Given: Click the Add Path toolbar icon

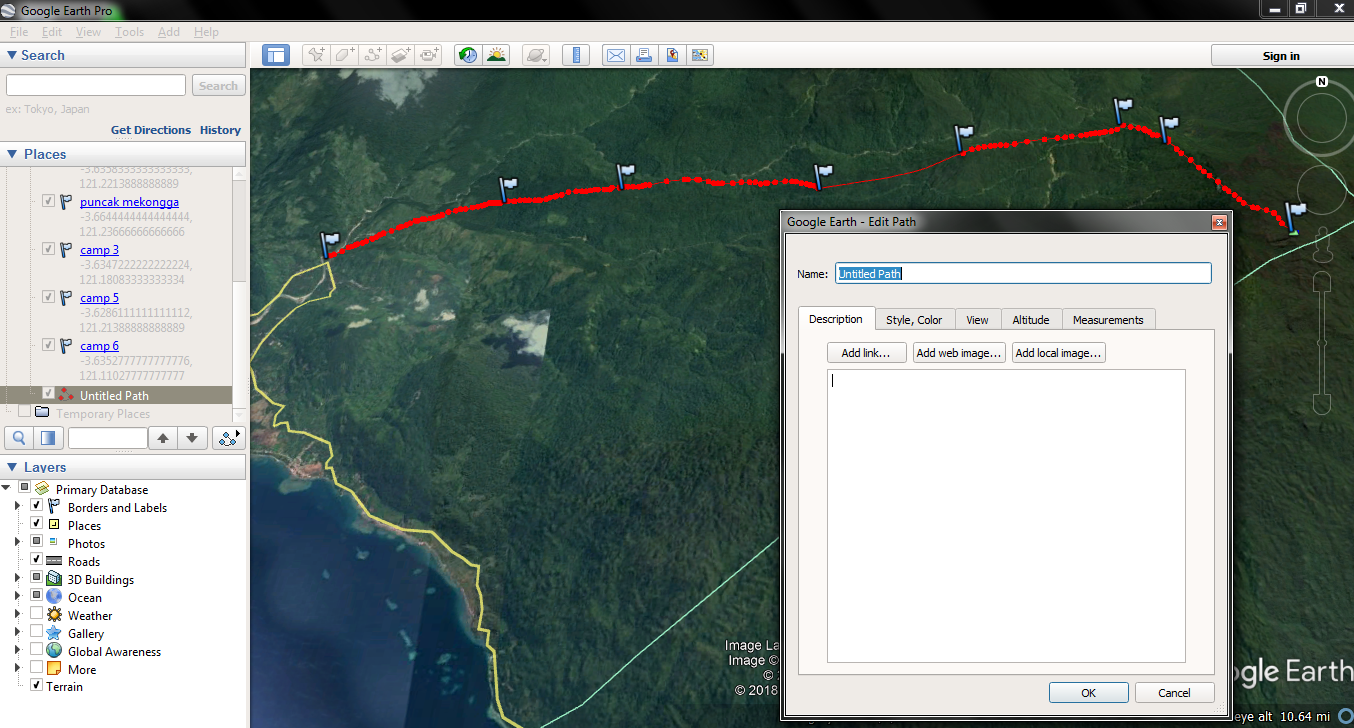Looking at the screenshot, I should tap(373, 55).
